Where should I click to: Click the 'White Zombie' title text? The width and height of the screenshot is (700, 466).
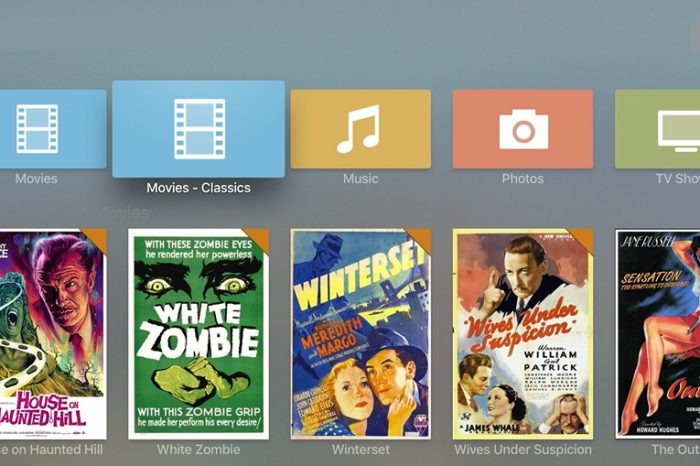tap(199, 449)
